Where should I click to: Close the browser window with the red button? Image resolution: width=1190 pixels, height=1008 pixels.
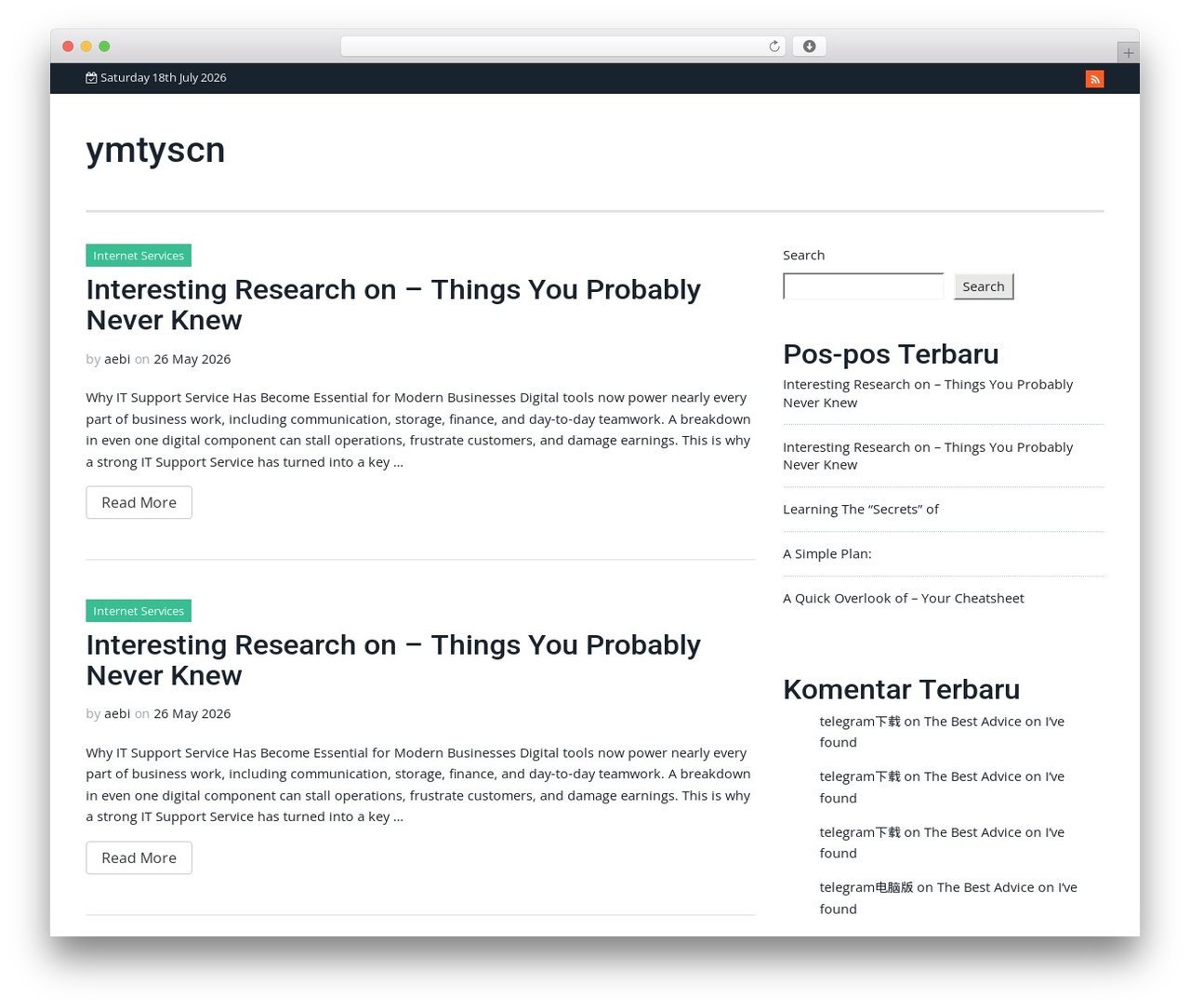(68, 46)
